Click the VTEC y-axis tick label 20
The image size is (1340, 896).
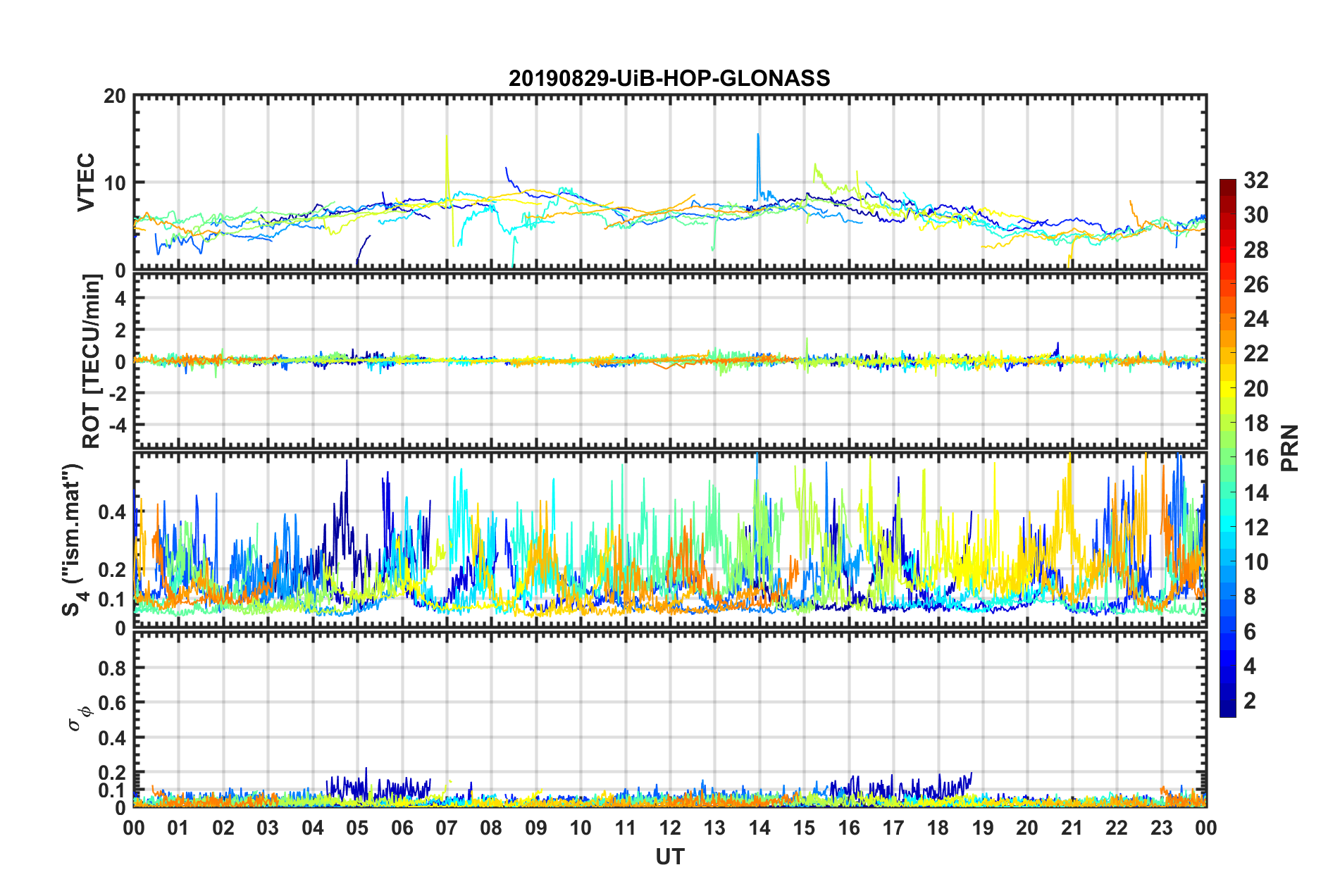coord(114,97)
